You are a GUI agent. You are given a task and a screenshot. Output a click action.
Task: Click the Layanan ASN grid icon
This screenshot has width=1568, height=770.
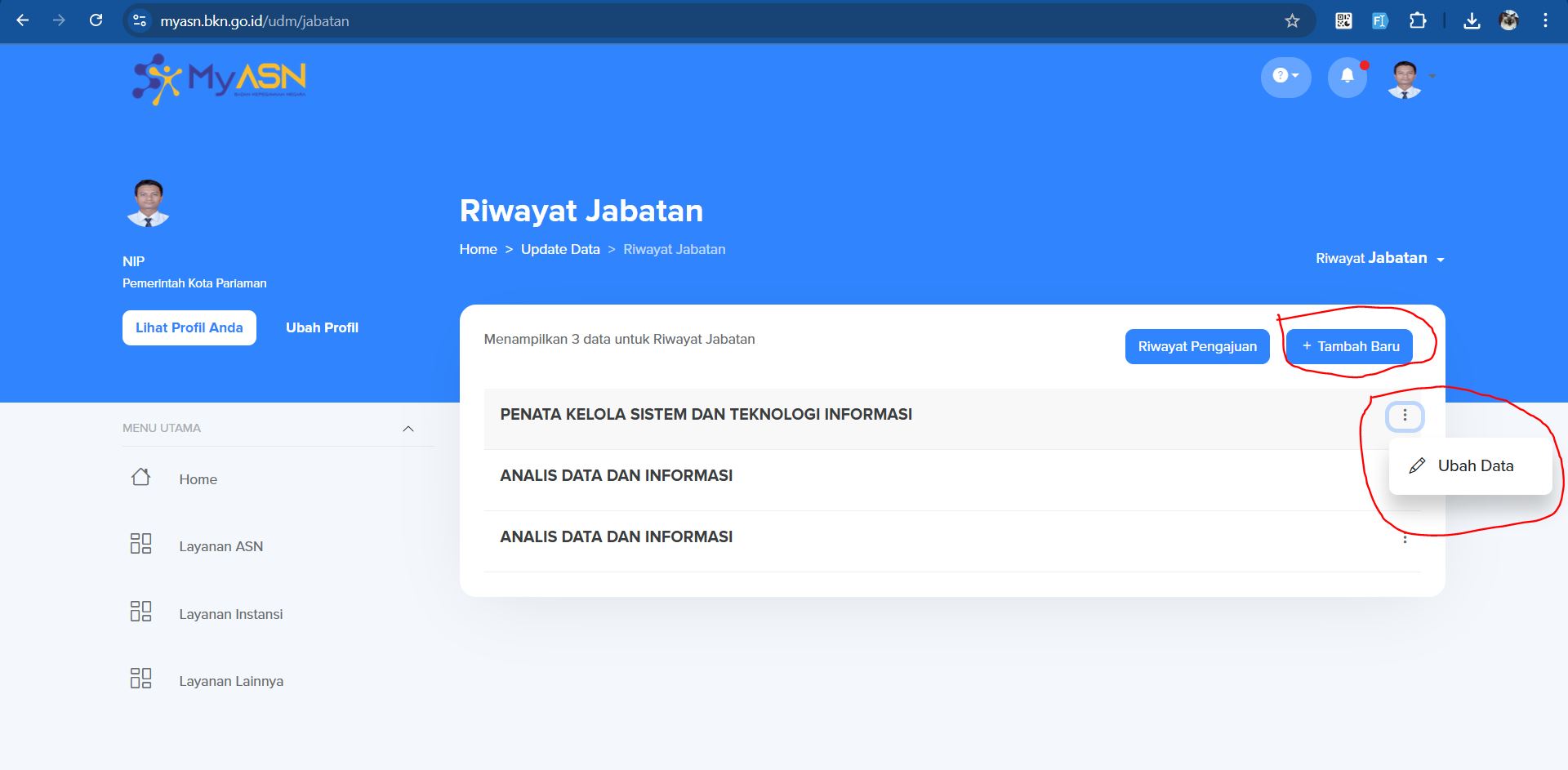click(140, 545)
